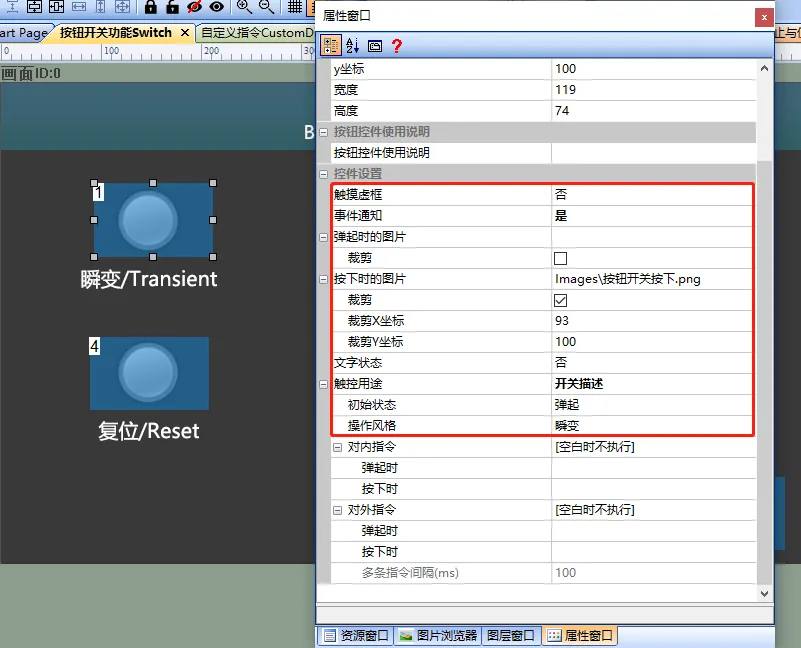The image size is (801, 648).
Task: Click the show control eye icon
Action: pos(217,6)
